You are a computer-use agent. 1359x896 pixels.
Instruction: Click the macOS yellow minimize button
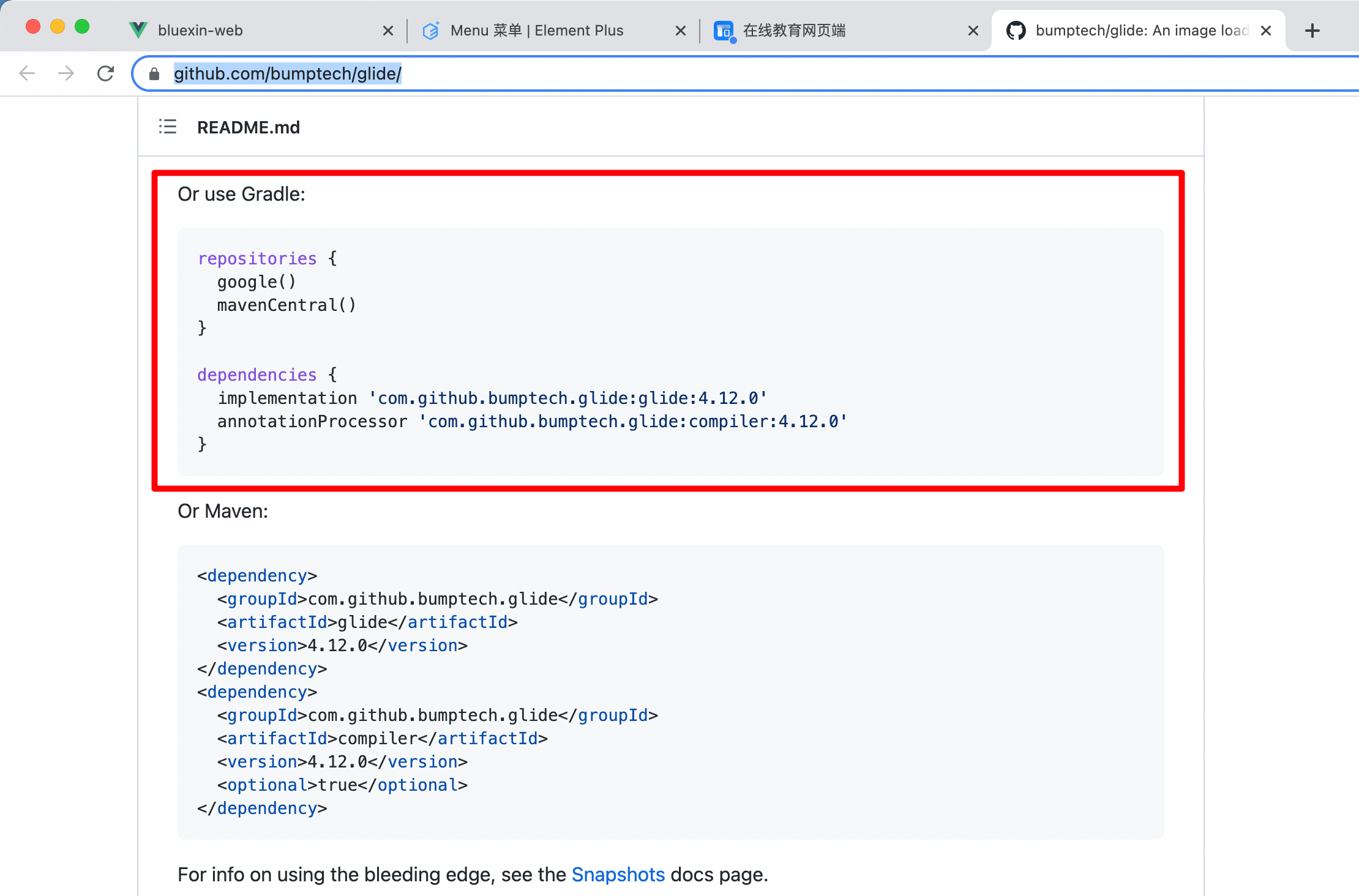[58, 27]
